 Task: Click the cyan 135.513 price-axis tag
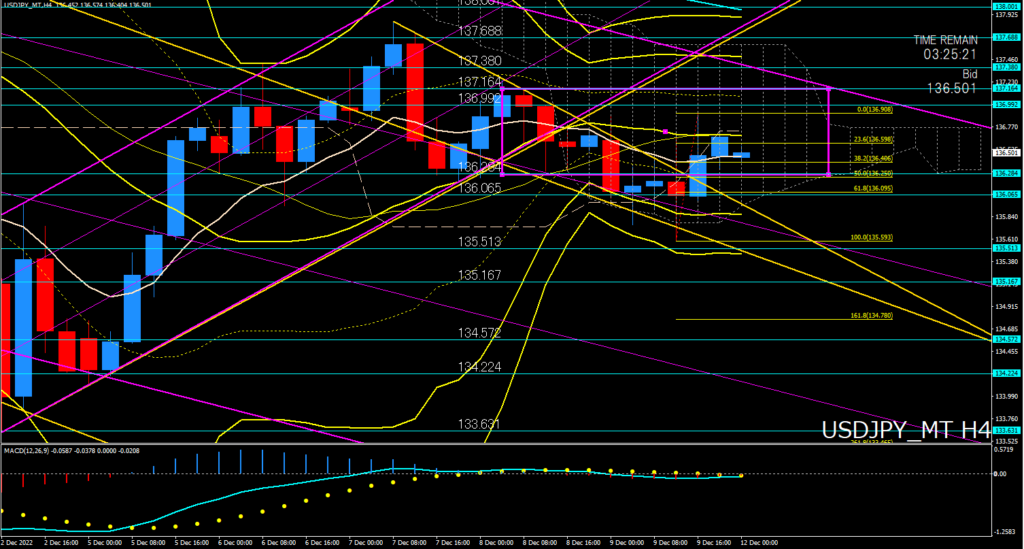[1006, 248]
